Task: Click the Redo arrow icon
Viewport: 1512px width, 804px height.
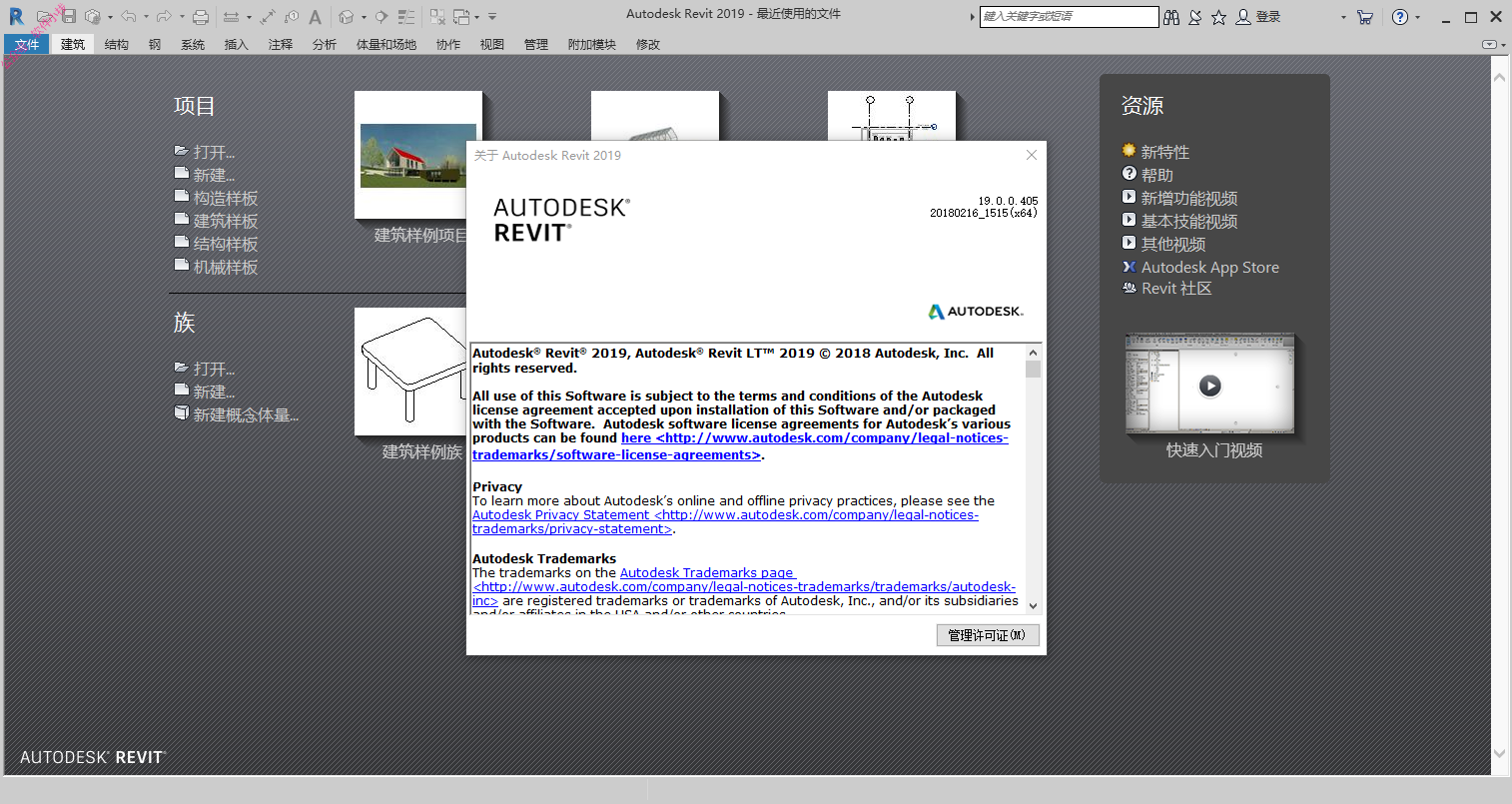Action: pyautogui.click(x=164, y=17)
